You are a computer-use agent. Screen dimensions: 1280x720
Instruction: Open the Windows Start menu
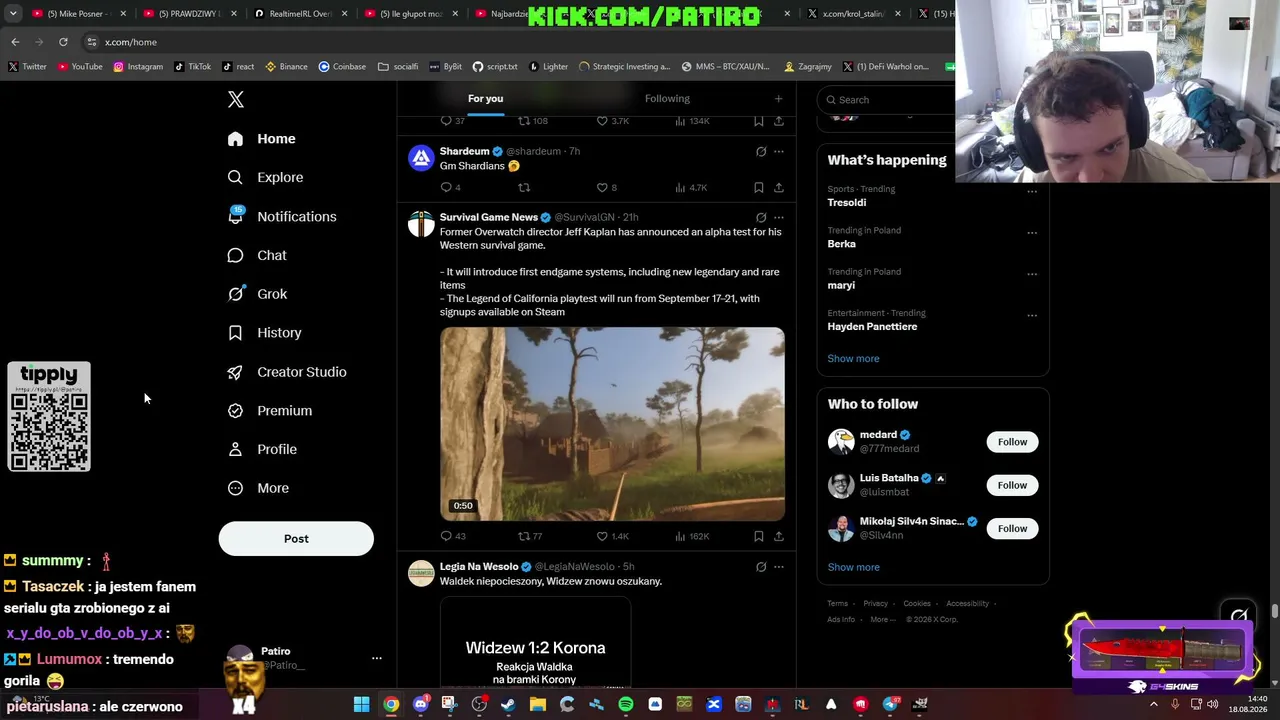point(361,704)
